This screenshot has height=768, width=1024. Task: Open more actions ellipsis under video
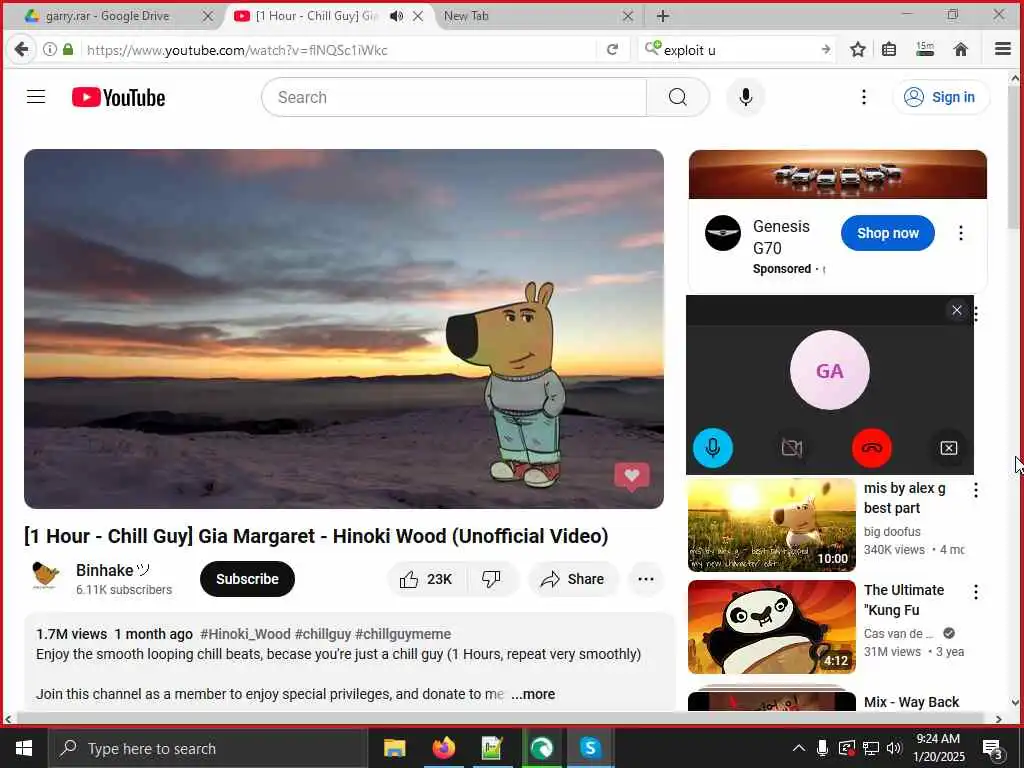coord(646,579)
